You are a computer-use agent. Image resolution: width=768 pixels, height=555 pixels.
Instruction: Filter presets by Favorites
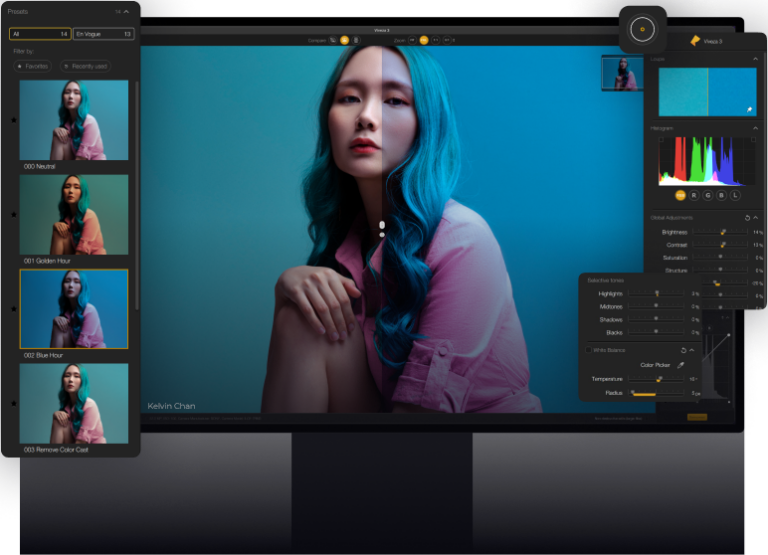coord(34,65)
